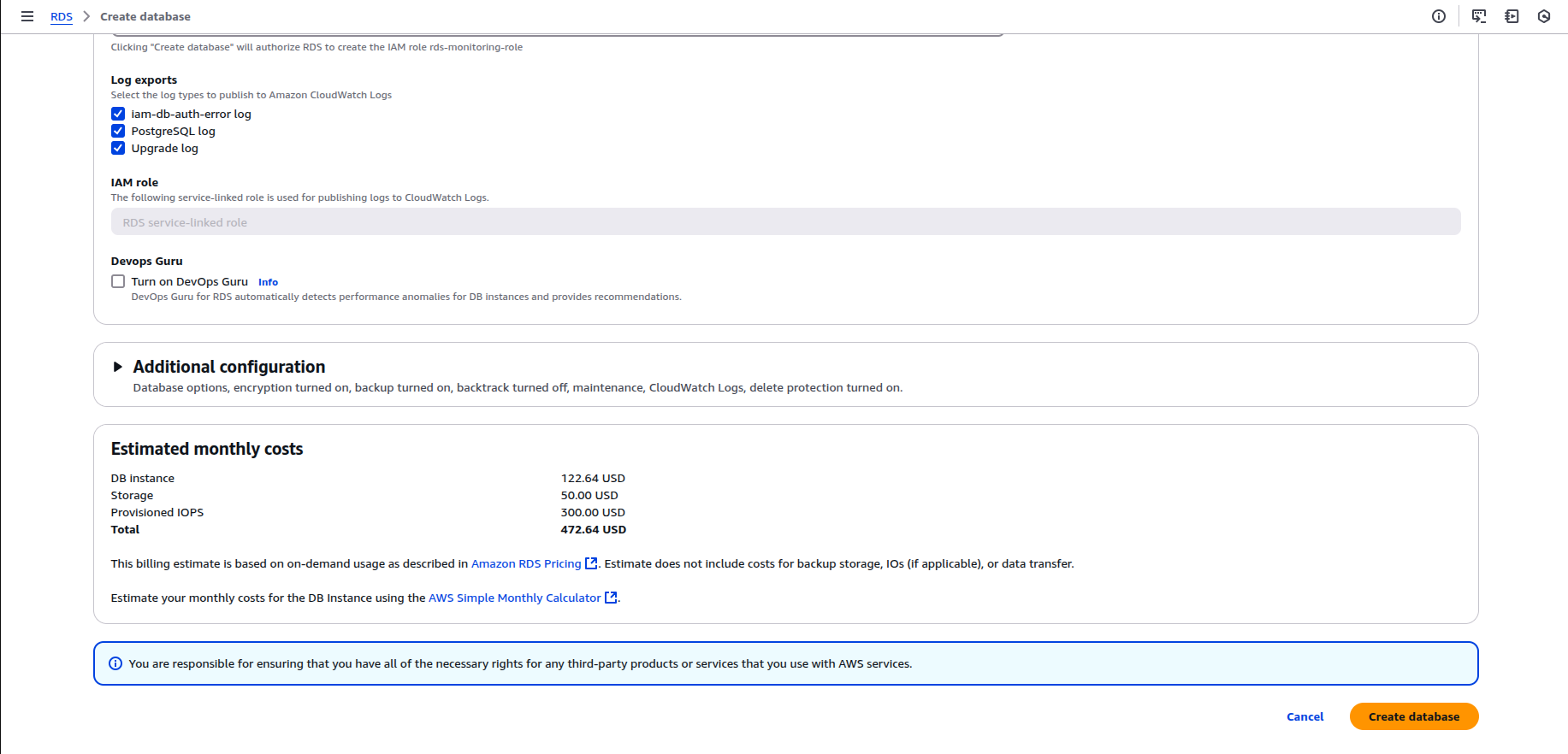Go to RDS in the breadcrumb
Image resolution: width=1568 pixels, height=754 pixels.
pyautogui.click(x=62, y=16)
